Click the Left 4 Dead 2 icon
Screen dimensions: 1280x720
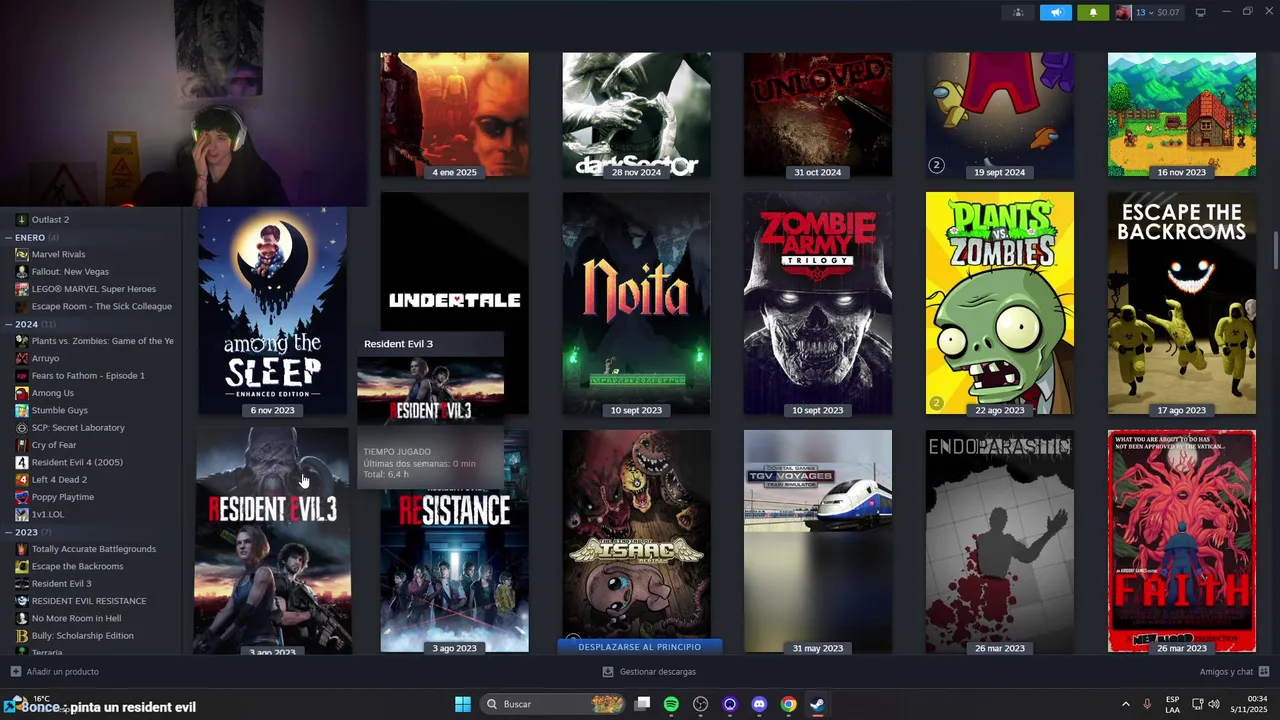coord(22,479)
